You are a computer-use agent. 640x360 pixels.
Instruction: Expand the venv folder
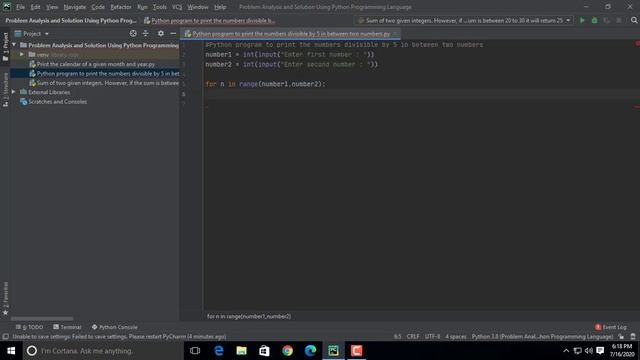(22, 54)
